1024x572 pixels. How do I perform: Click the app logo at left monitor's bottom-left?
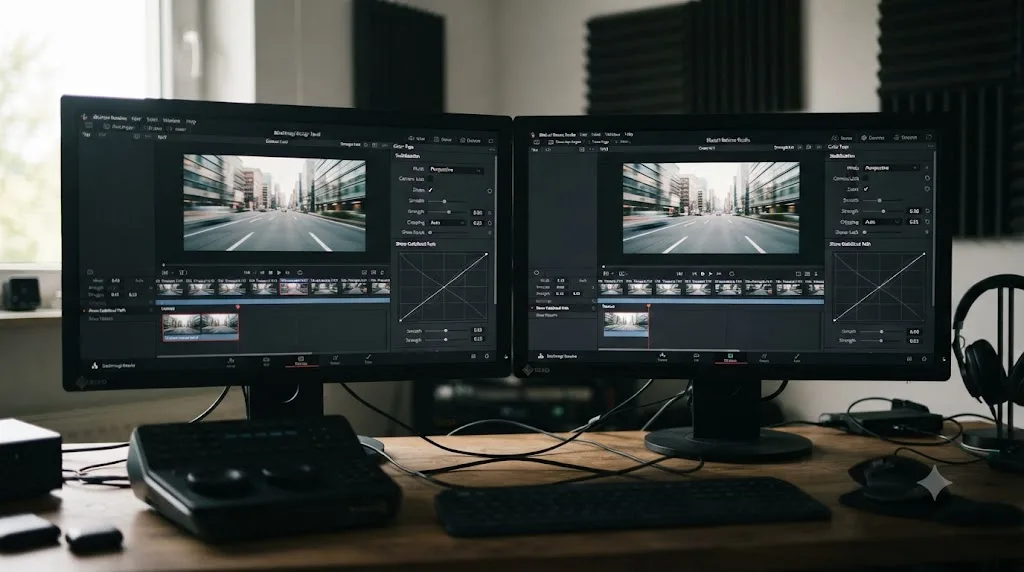[95, 366]
